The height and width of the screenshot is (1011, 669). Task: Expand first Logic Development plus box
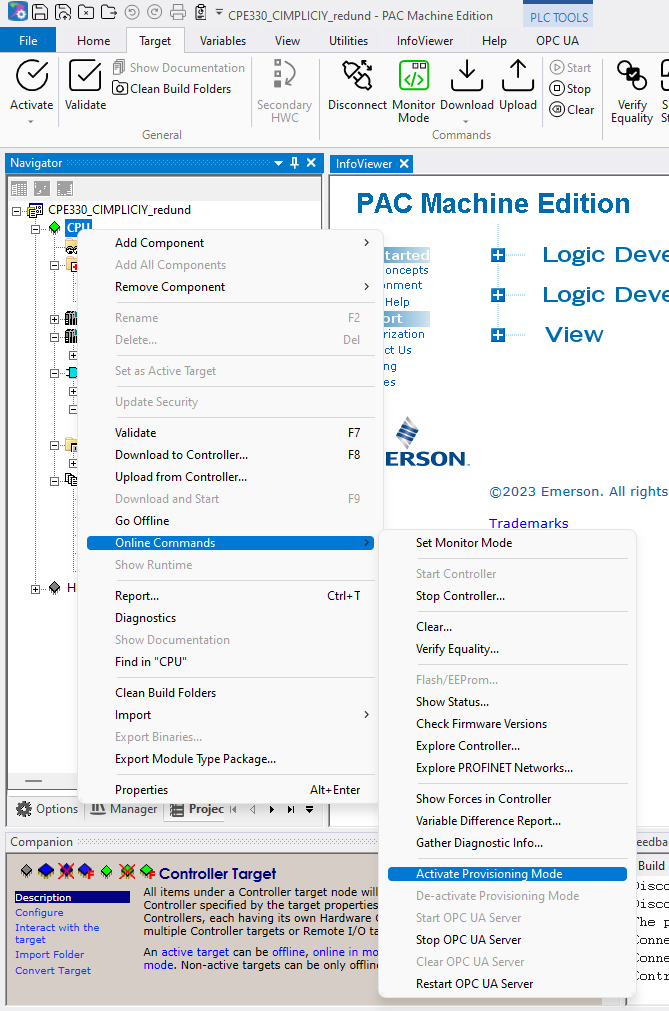498,255
